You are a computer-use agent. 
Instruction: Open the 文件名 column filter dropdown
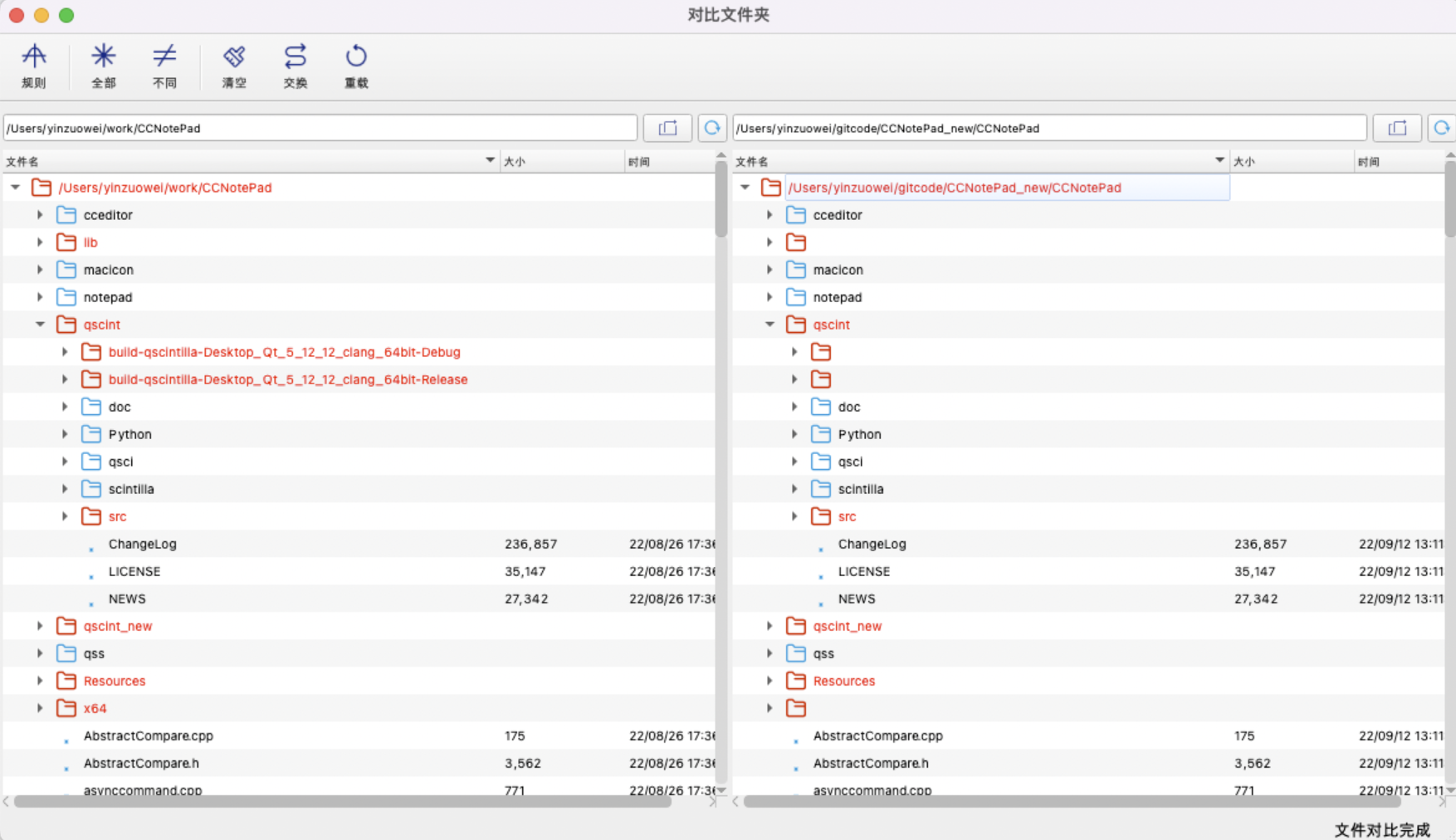[489, 160]
